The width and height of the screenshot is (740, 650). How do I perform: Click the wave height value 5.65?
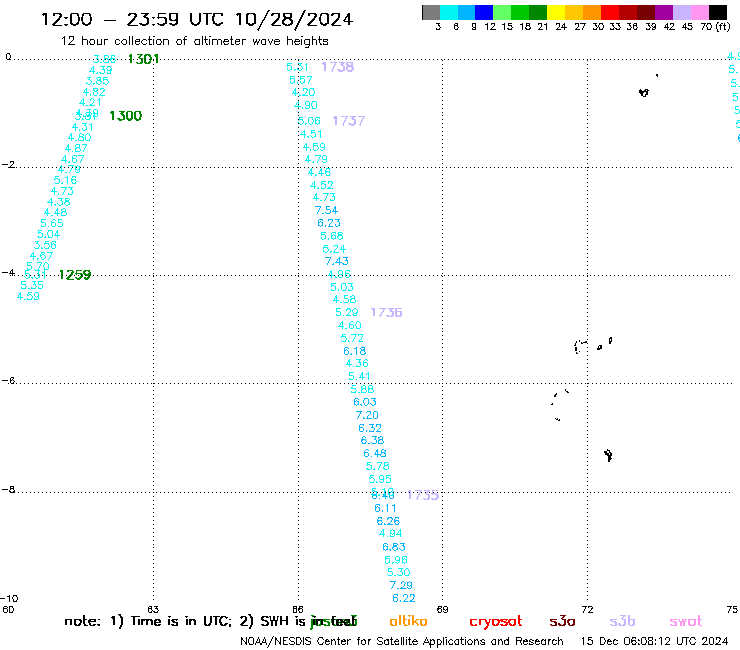coord(51,223)
